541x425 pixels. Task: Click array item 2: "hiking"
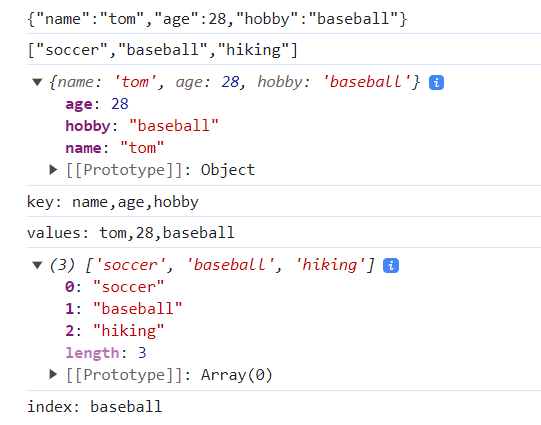pos(115,330)
